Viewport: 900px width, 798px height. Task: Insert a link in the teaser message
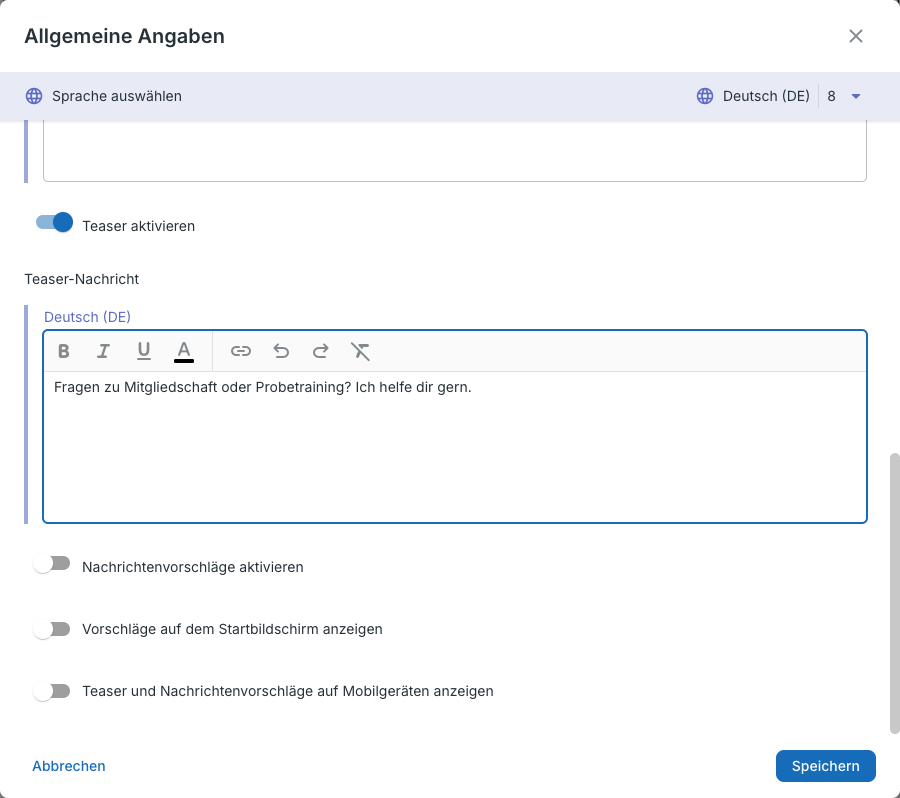coord(240,351)
